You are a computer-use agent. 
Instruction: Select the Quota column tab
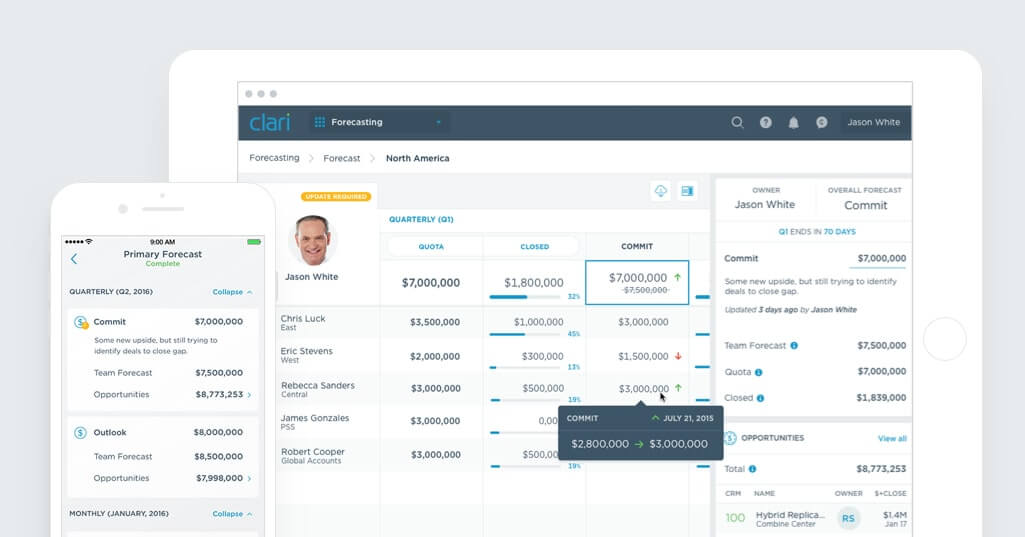point(431,247)
